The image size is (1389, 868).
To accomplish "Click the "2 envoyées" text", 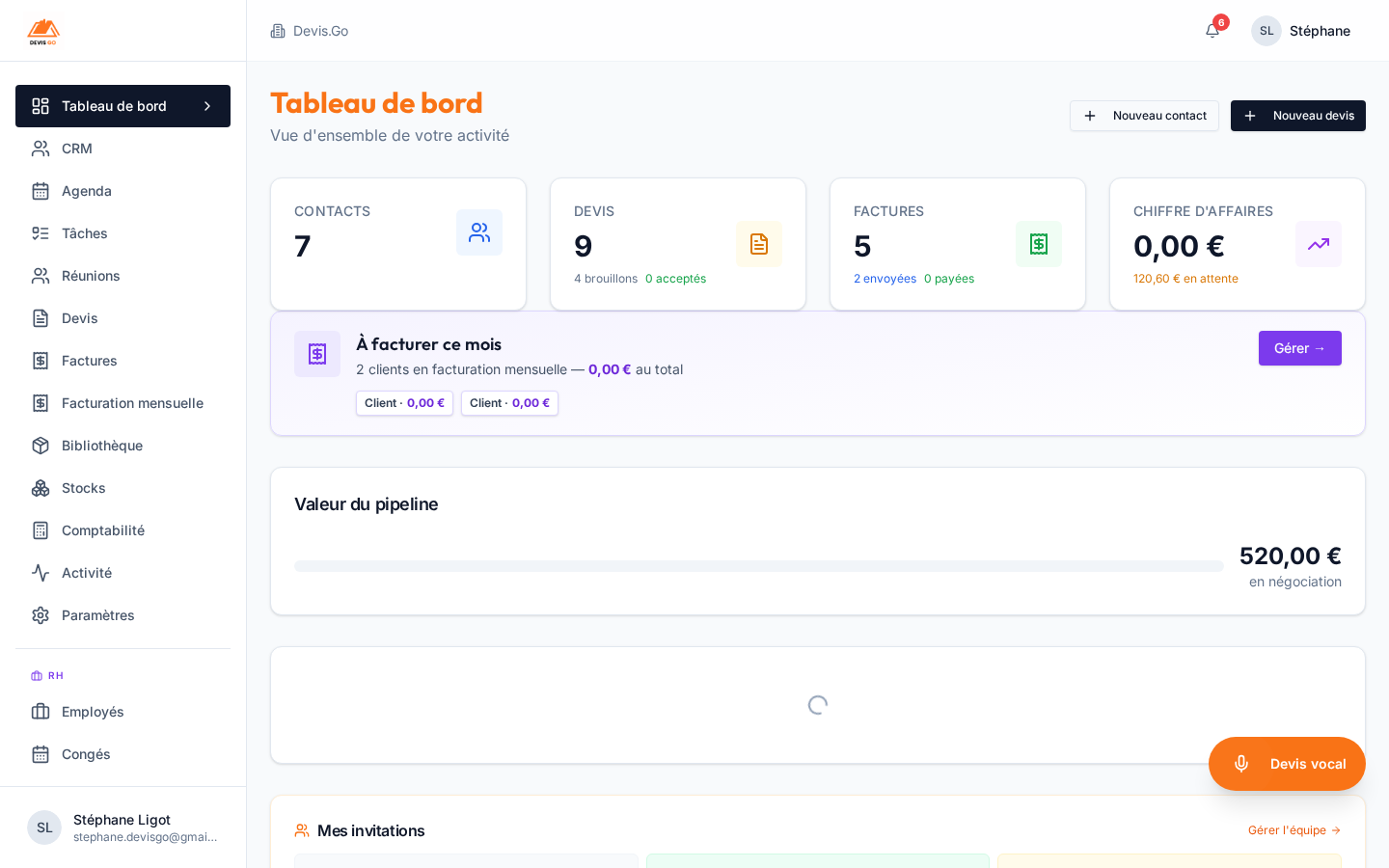I will click(885, 279).
